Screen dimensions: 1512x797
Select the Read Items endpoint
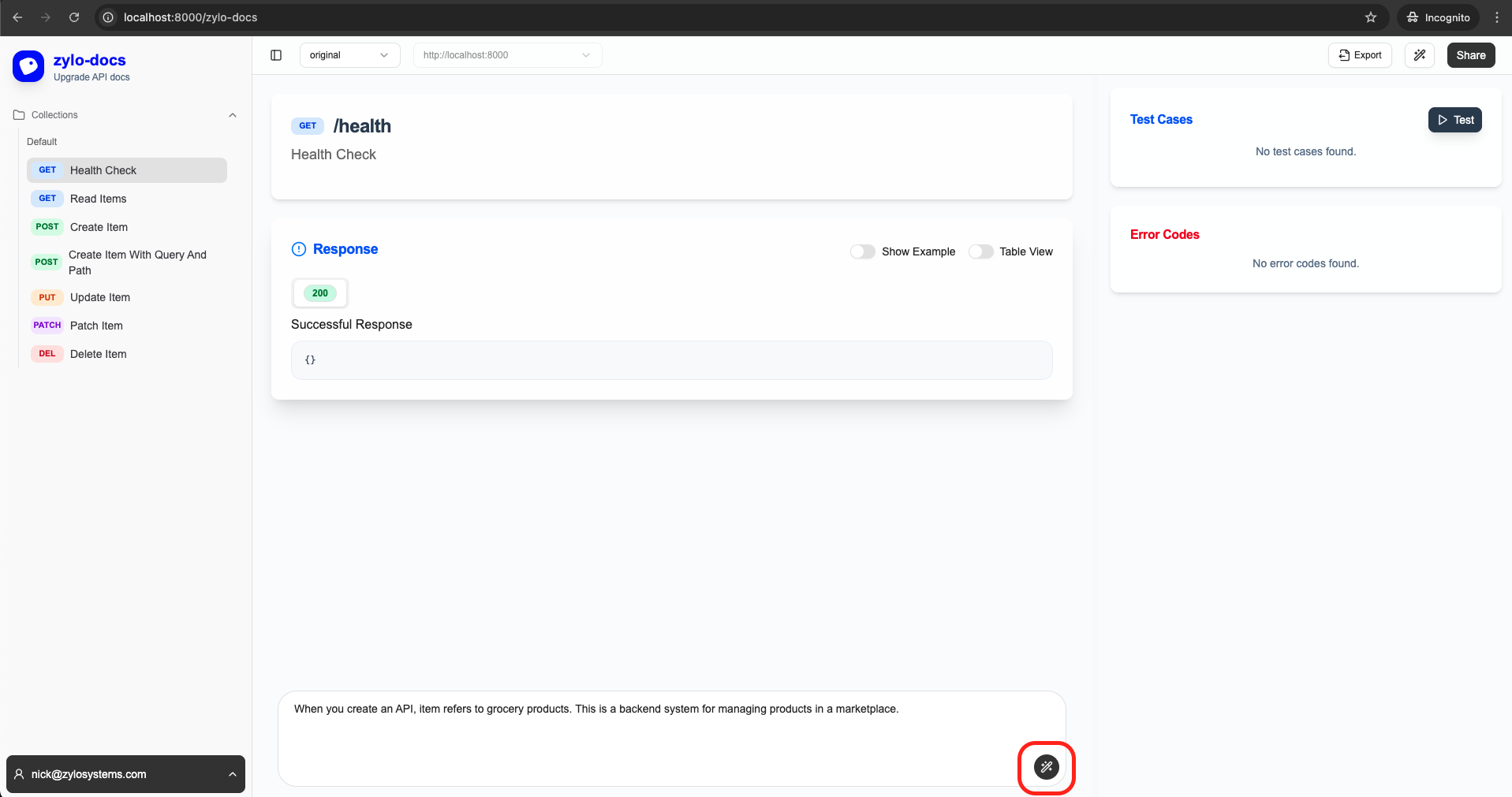tap(127, 199)
